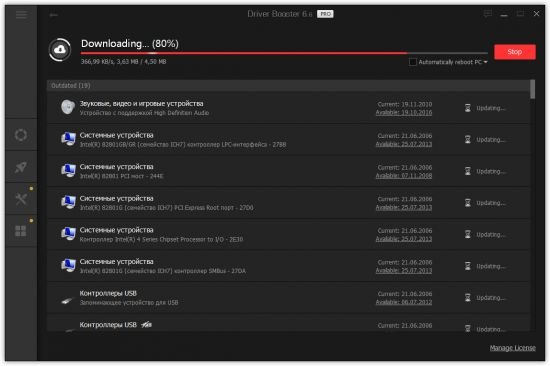Click the cloud download icon
The width and height of the screenshot is (550, 366).
pos(60,49)
